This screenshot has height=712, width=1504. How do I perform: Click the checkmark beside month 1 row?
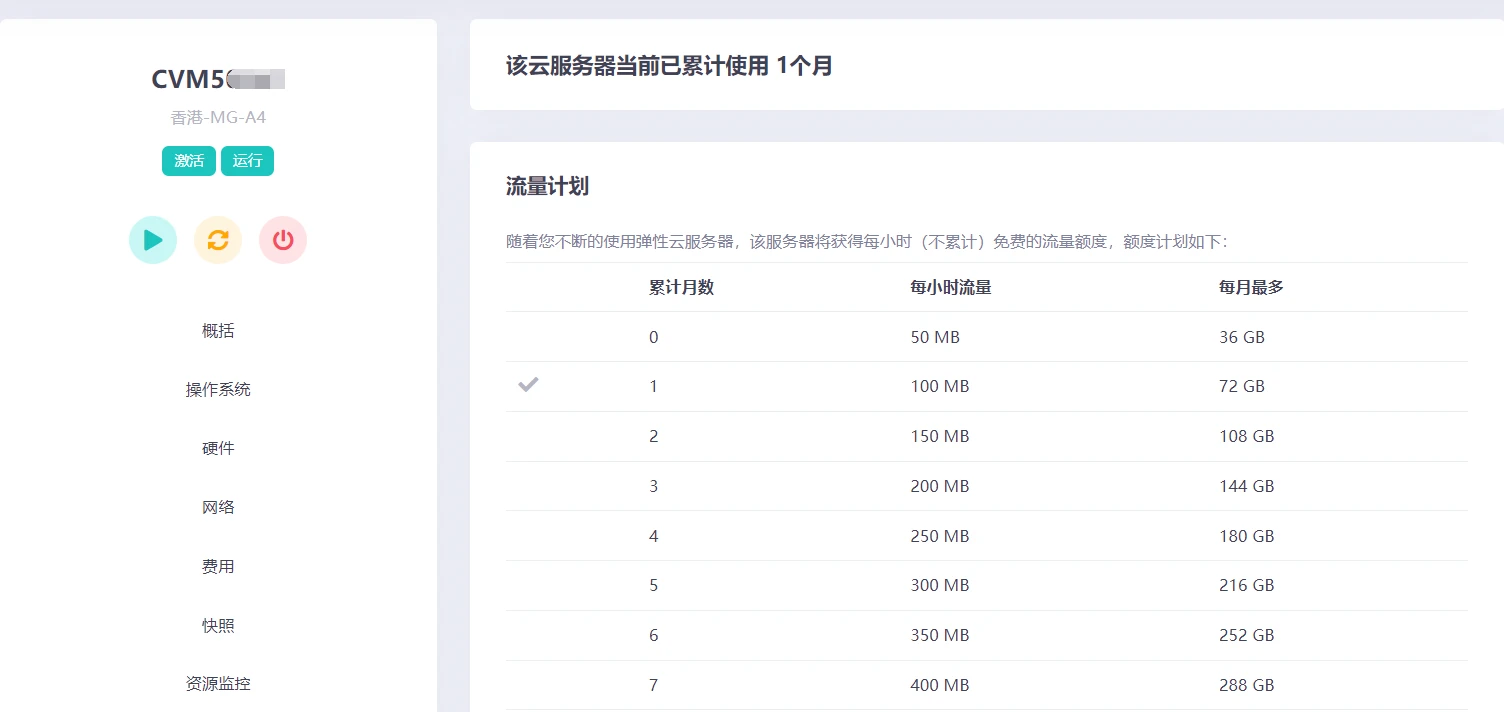[x=528, y=385]
